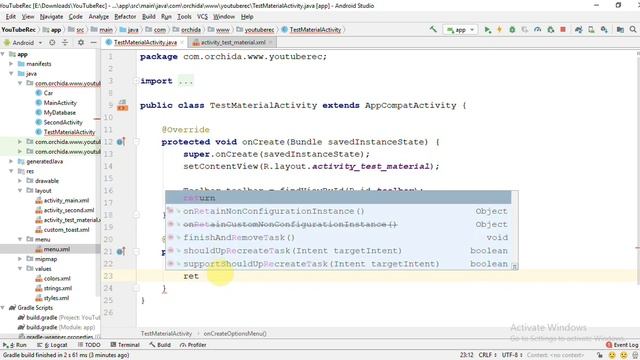This screenshot has height=360, width=640.
Task: Expand the mipmap folder
Action: 20,259
